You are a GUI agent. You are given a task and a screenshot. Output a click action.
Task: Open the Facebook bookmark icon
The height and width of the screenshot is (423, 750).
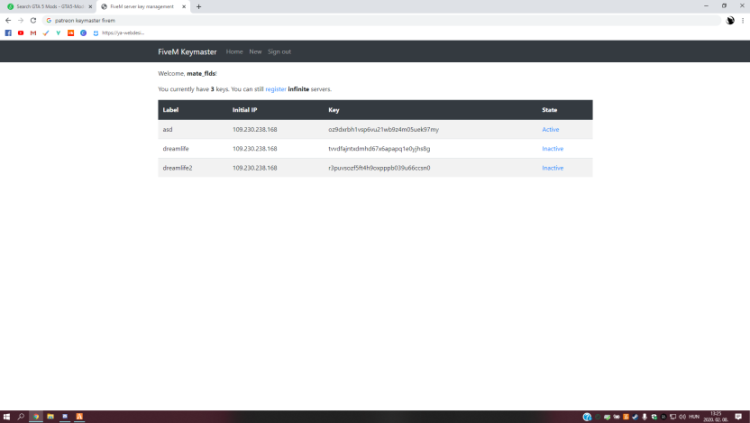click(8, 33)
